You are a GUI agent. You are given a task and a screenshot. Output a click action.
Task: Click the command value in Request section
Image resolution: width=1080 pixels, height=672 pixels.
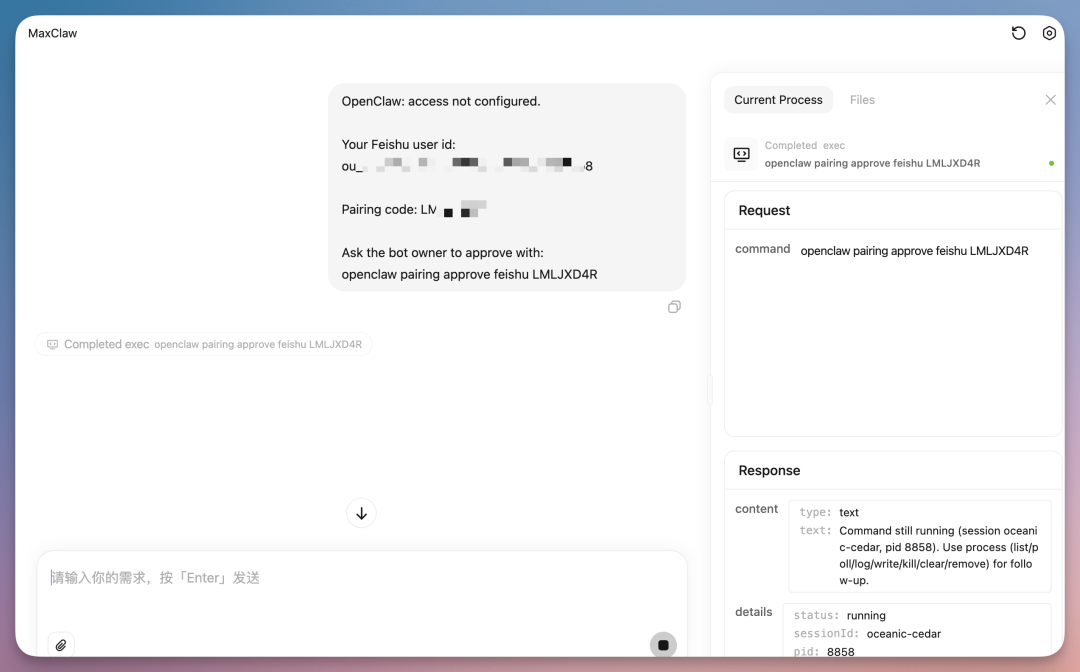(914, 251)
